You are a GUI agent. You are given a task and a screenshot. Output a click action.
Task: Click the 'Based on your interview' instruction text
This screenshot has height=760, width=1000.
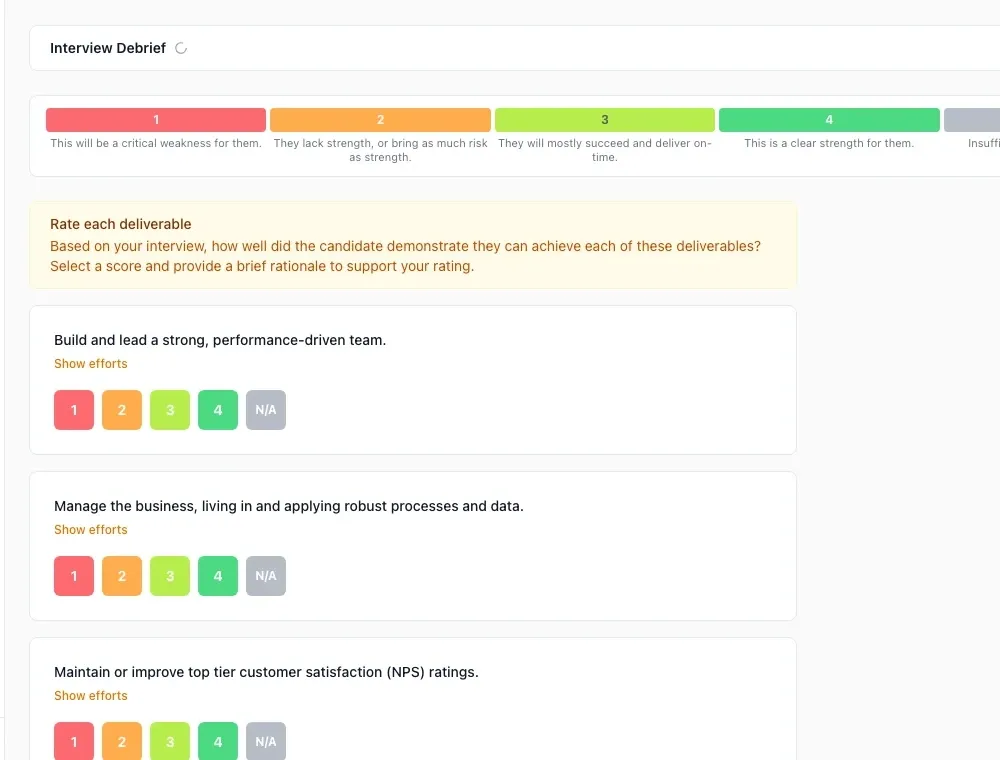pos(406,256)
